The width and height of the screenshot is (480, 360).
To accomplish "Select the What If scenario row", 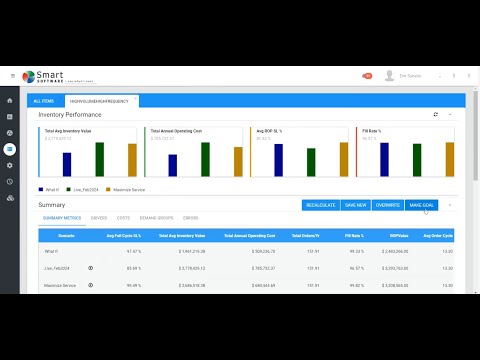I will pyautogui.click(x=246, y=251).
